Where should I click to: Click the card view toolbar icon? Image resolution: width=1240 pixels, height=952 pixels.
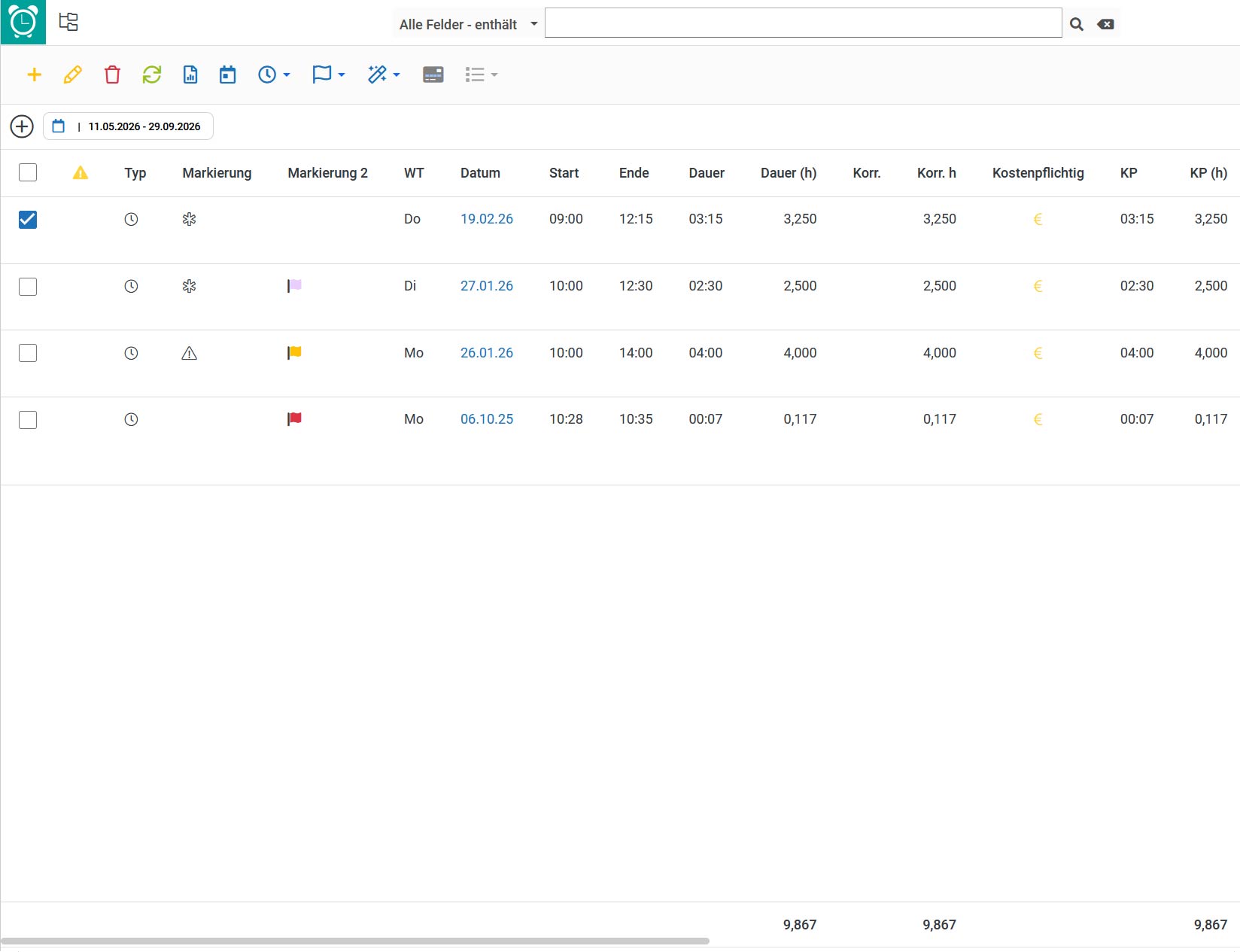click(433, 75)
